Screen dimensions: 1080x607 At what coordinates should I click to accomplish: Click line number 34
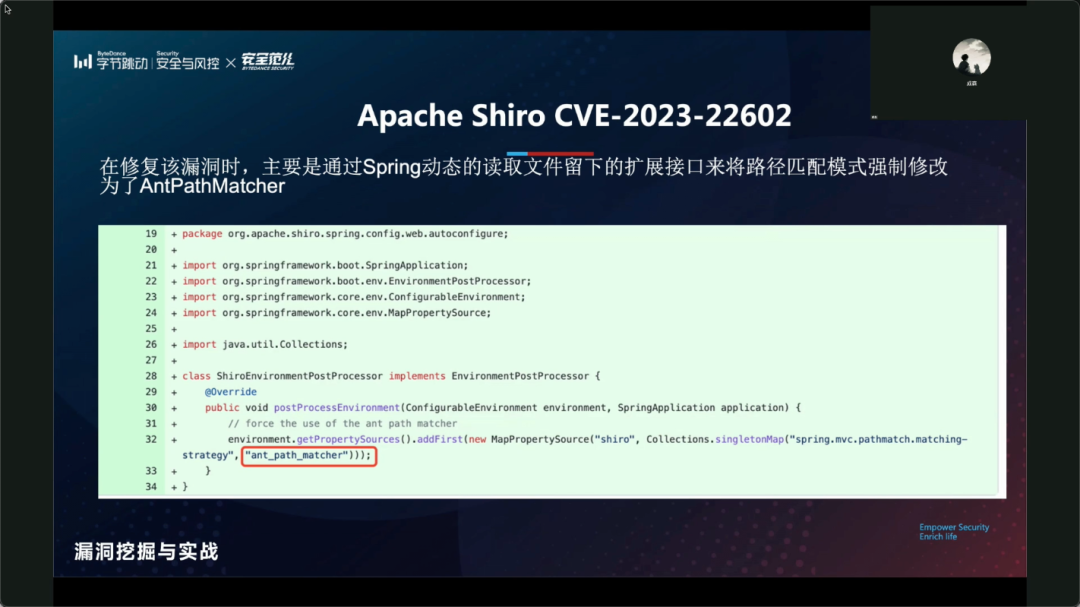(151, 487)
